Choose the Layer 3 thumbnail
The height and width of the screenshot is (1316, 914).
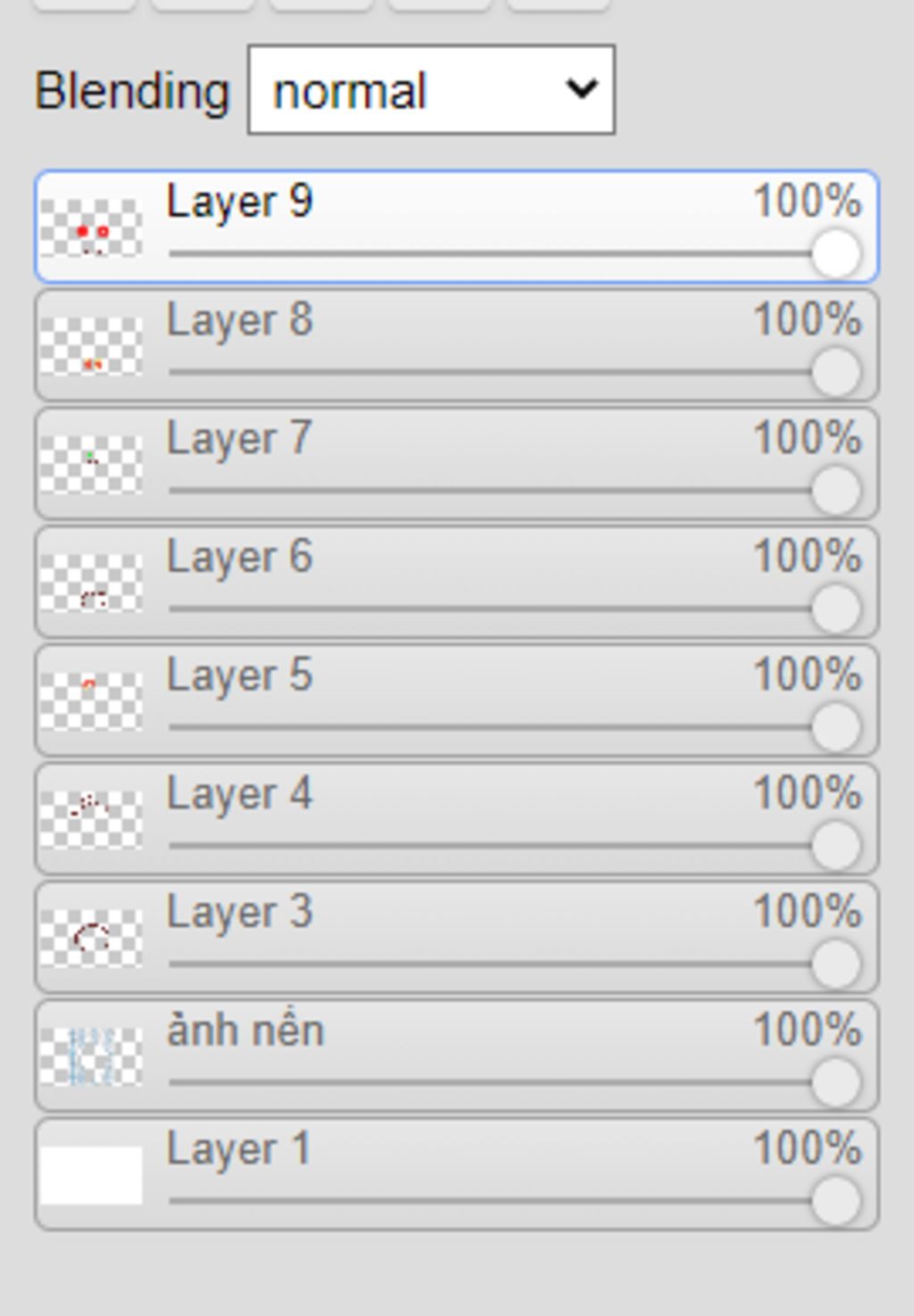[x=91, y=939]
